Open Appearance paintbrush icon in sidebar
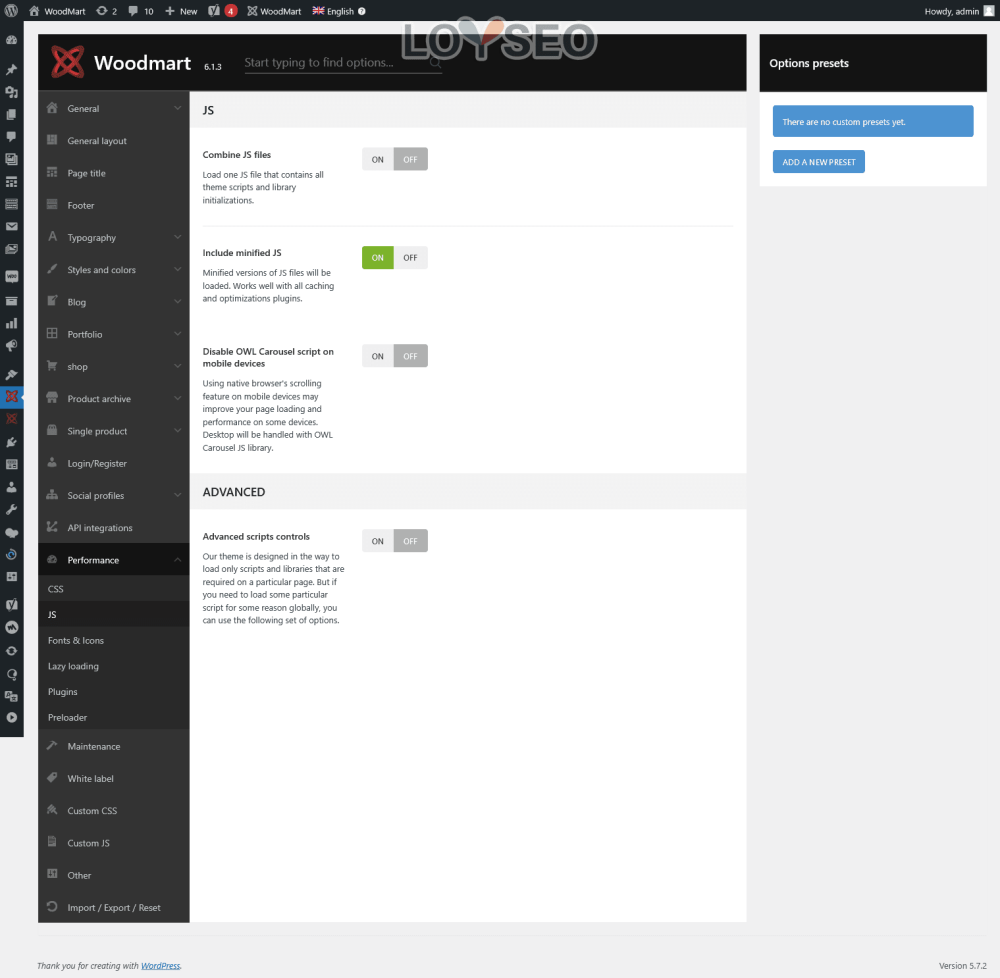Screen dimensions: 1000x978 point(11,374)
